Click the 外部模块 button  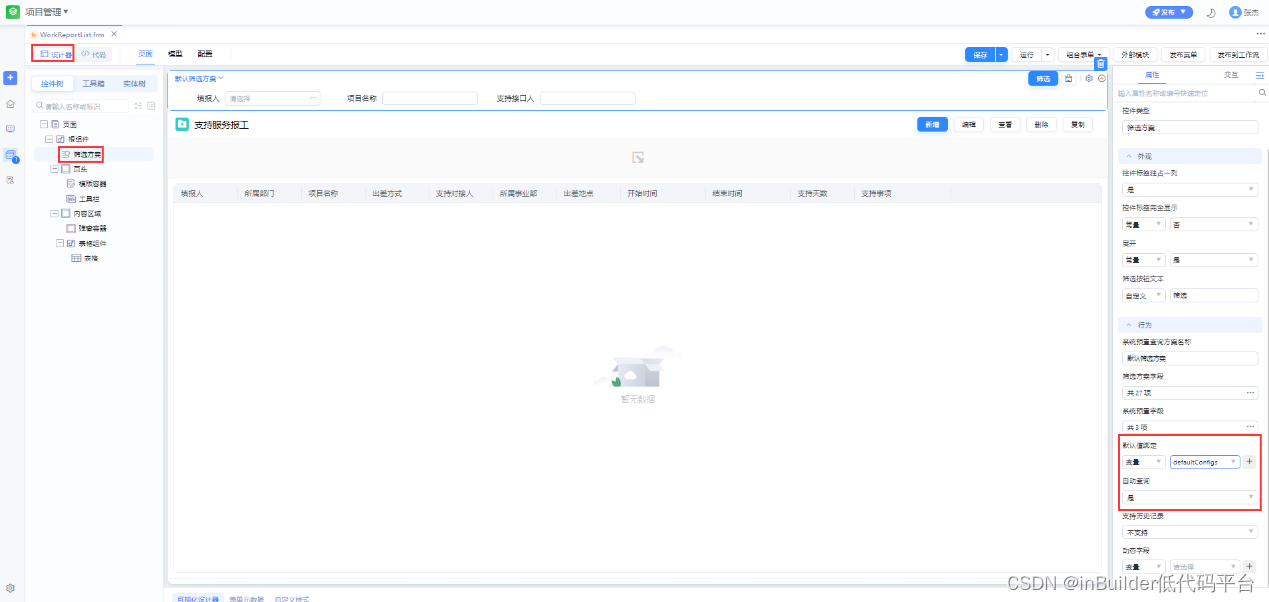(1134, 55)
